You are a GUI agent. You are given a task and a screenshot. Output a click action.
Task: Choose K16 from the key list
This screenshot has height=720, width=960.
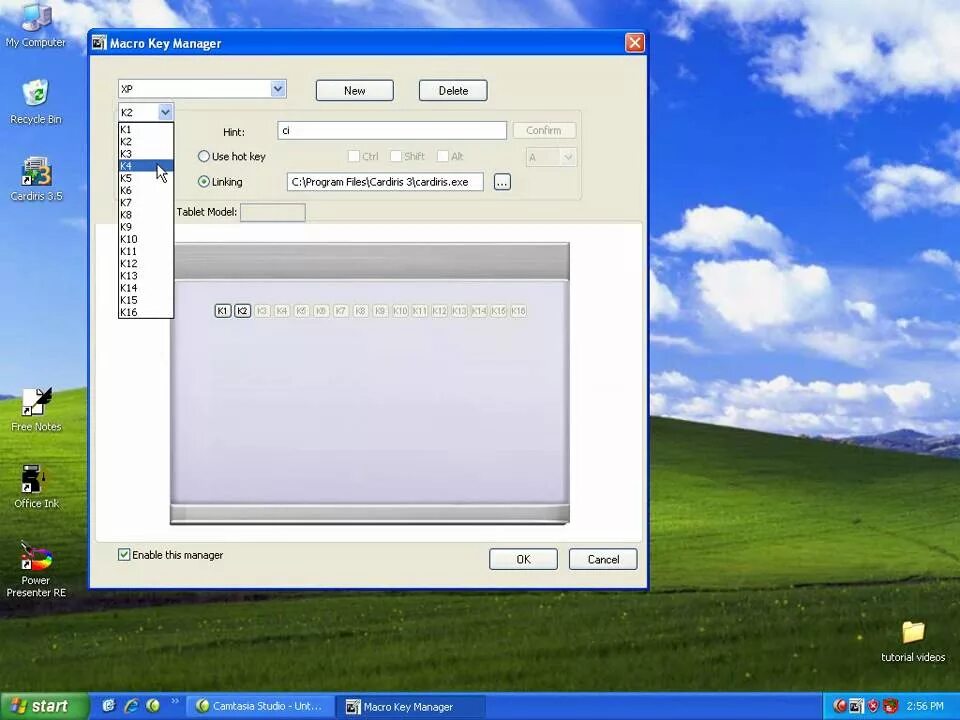[x=146, y=312]
